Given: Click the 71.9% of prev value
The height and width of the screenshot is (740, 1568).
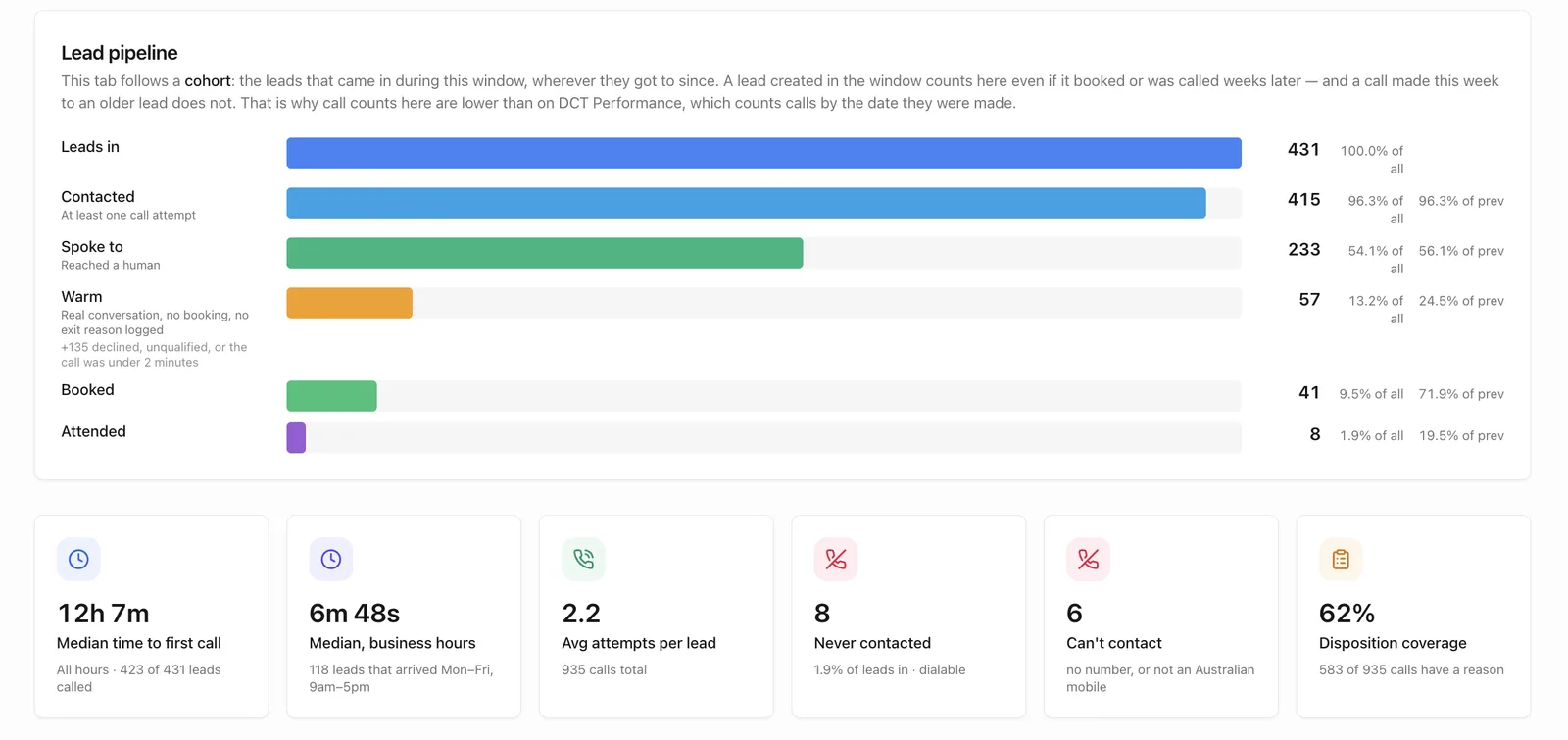Looking at the screenshot, I should pos(1461,394).
